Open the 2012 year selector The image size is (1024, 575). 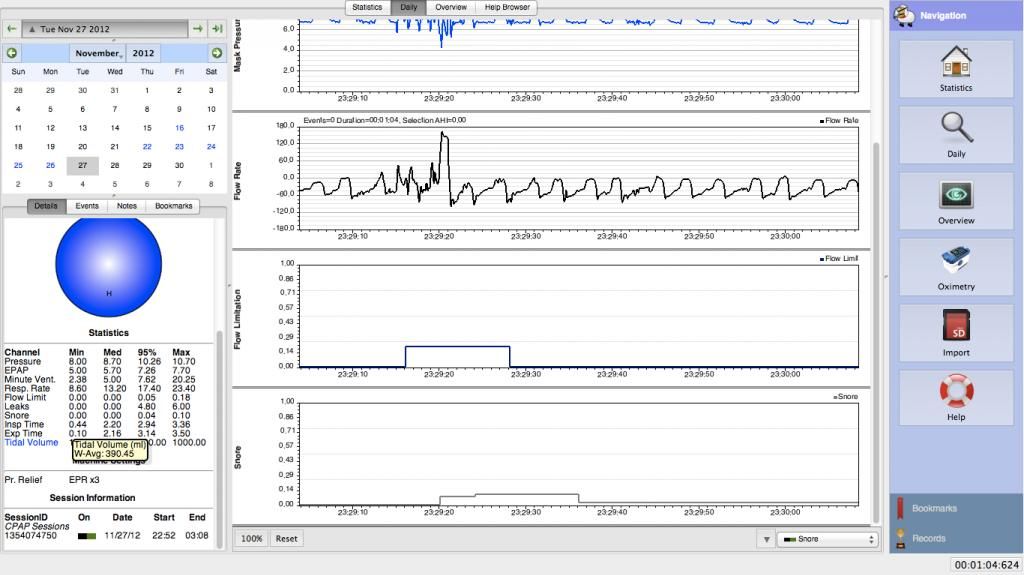143,53
